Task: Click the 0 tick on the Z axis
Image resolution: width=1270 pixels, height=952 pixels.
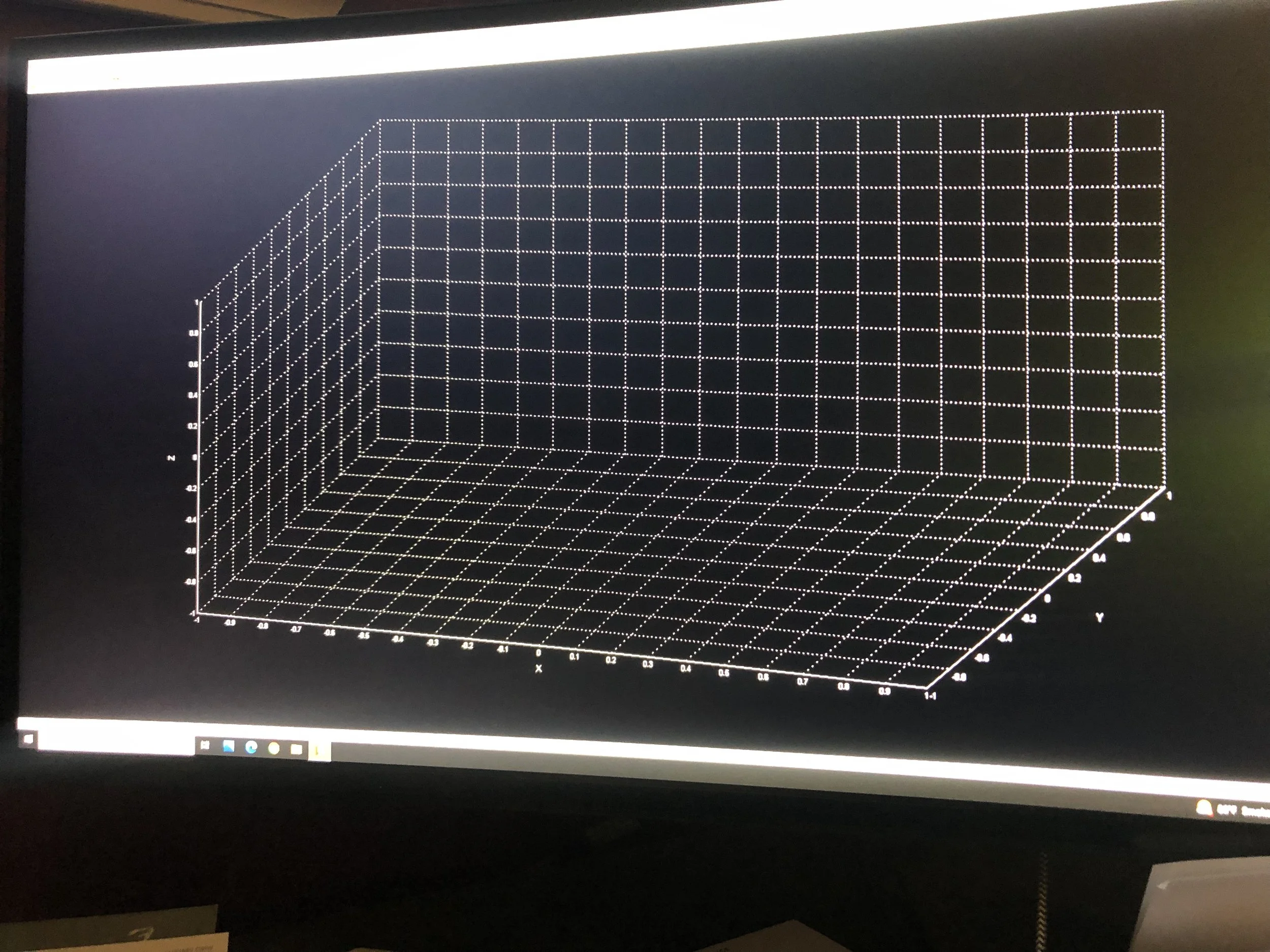Action: (x=194, y=458)
